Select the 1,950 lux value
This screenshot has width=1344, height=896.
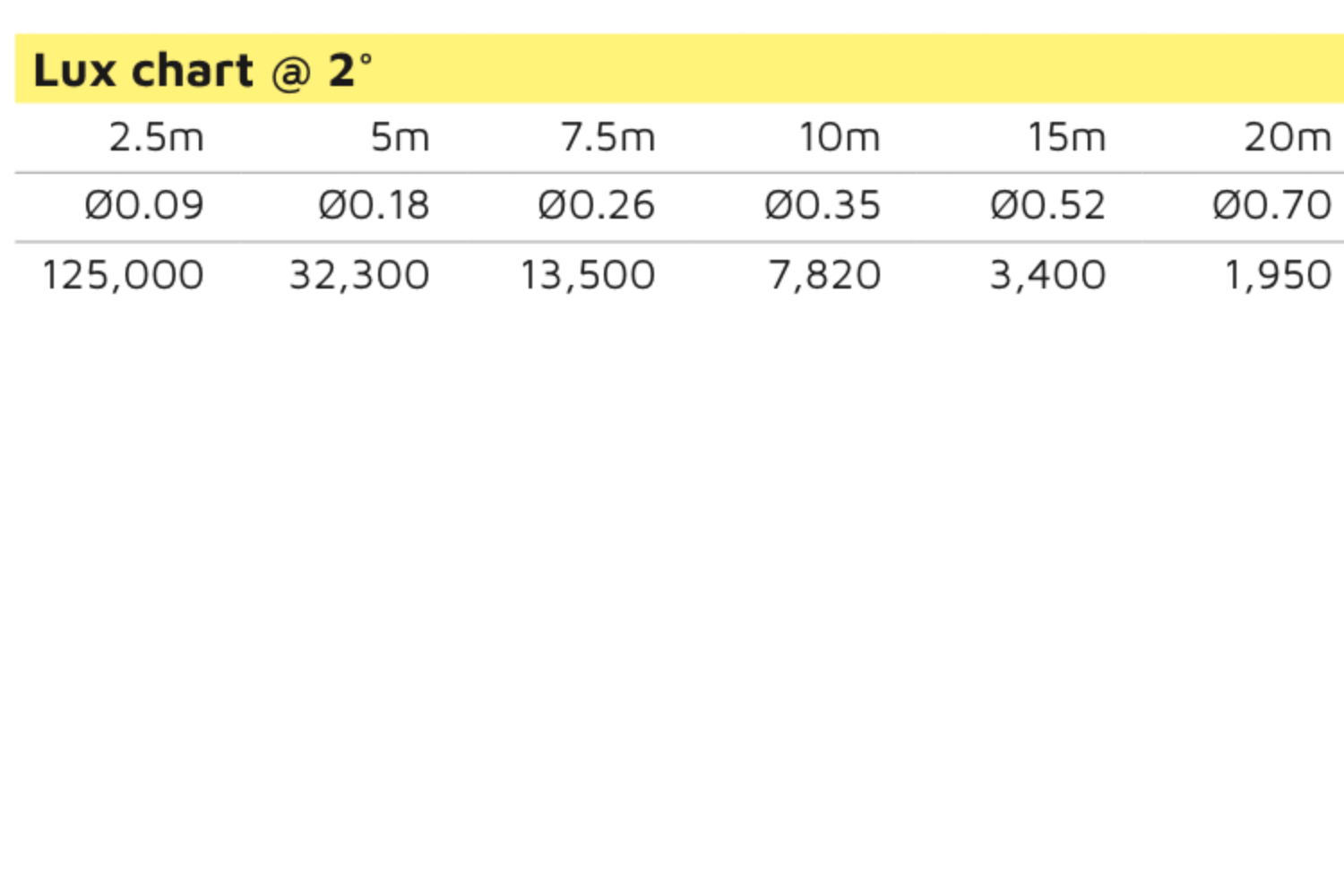[x=1278, y=275]
